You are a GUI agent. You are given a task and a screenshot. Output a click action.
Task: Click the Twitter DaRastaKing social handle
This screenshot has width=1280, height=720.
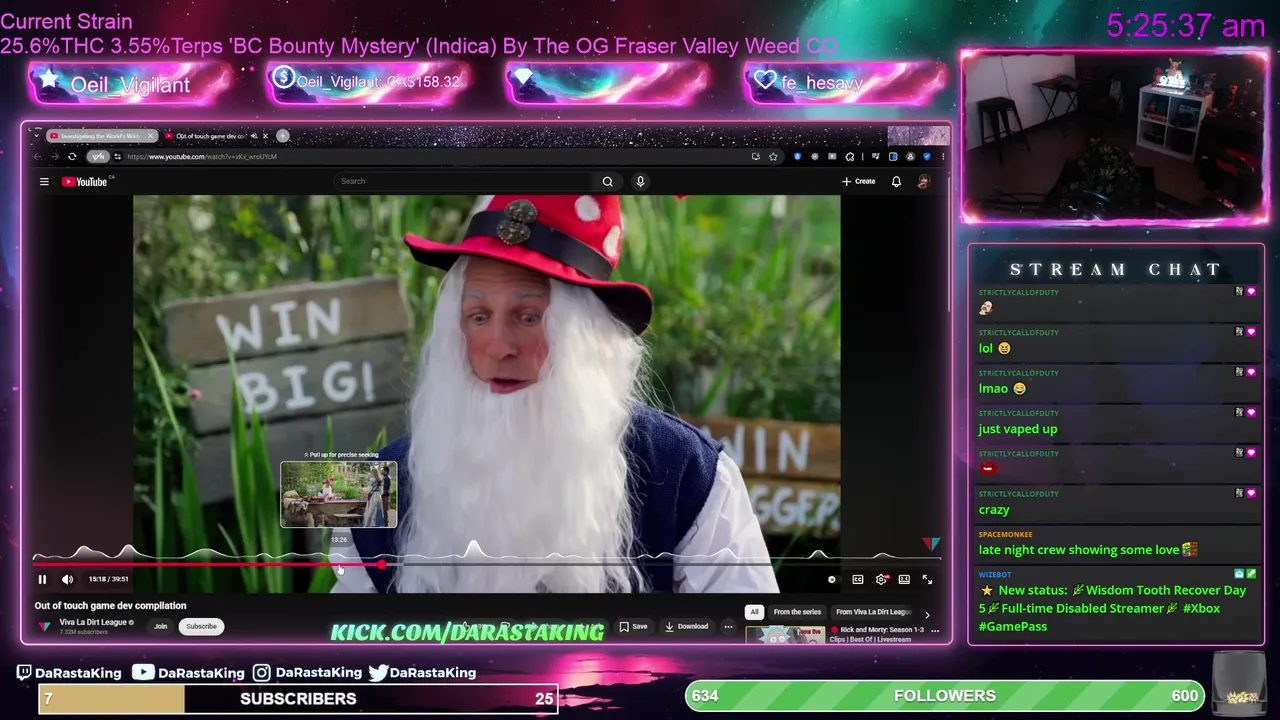coord(422,673)
